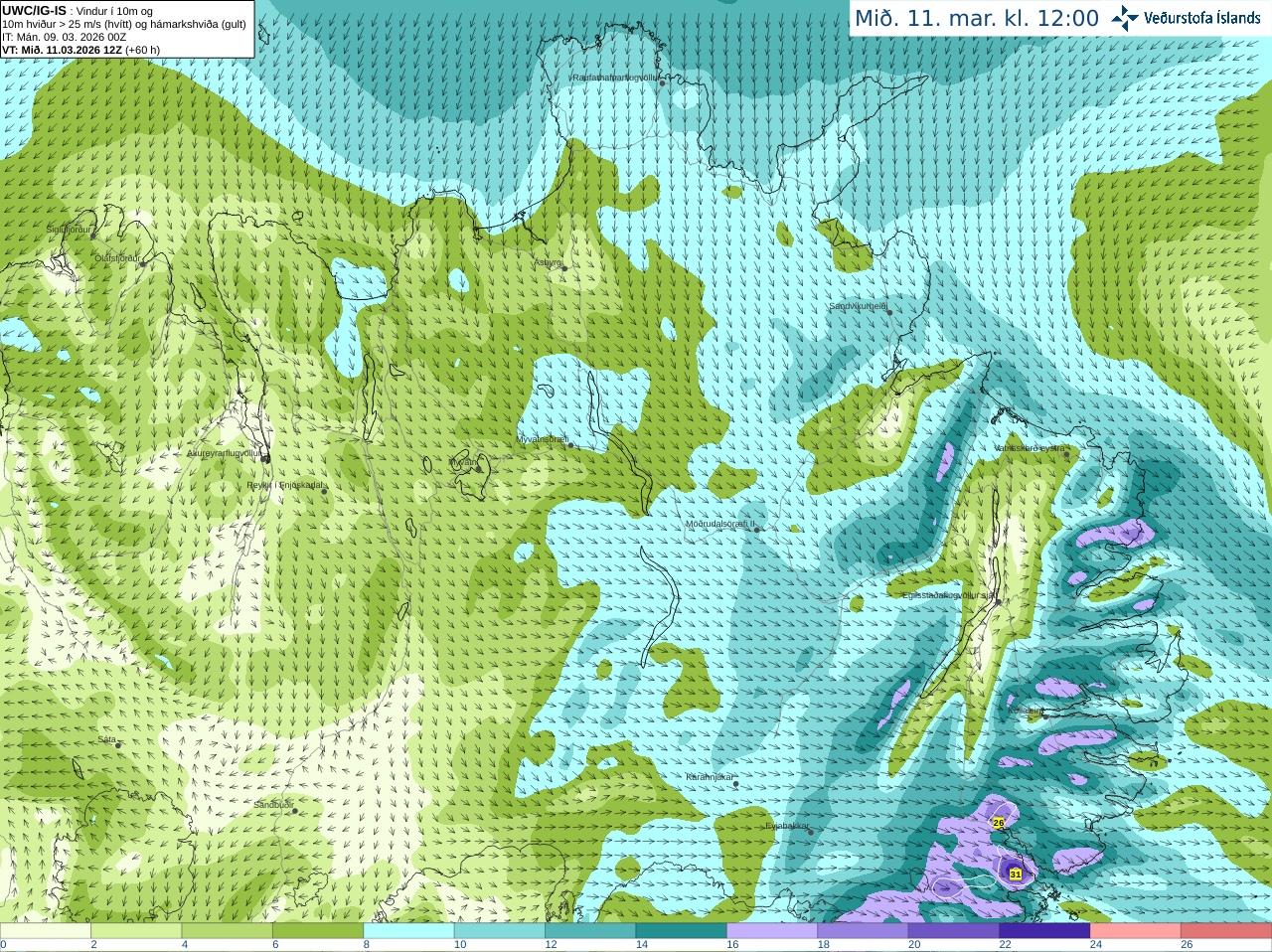Image resolution: width=1272 pixels, height=952 pixels.
Task: Click the 'UWC/IG-IS' model title text
Action: [x=34, y=10]
